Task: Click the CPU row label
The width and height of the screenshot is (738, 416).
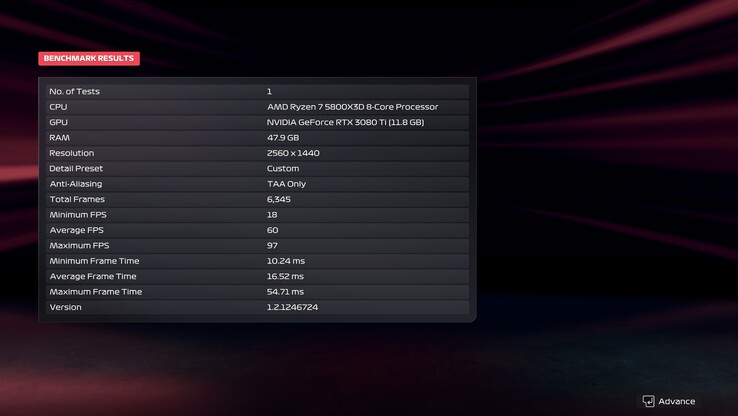Action: tap(58, 107)
